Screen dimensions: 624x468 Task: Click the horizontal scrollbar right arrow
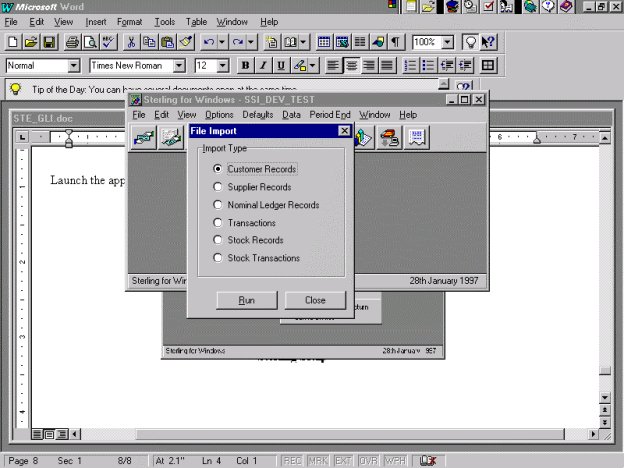pos(593,434)
